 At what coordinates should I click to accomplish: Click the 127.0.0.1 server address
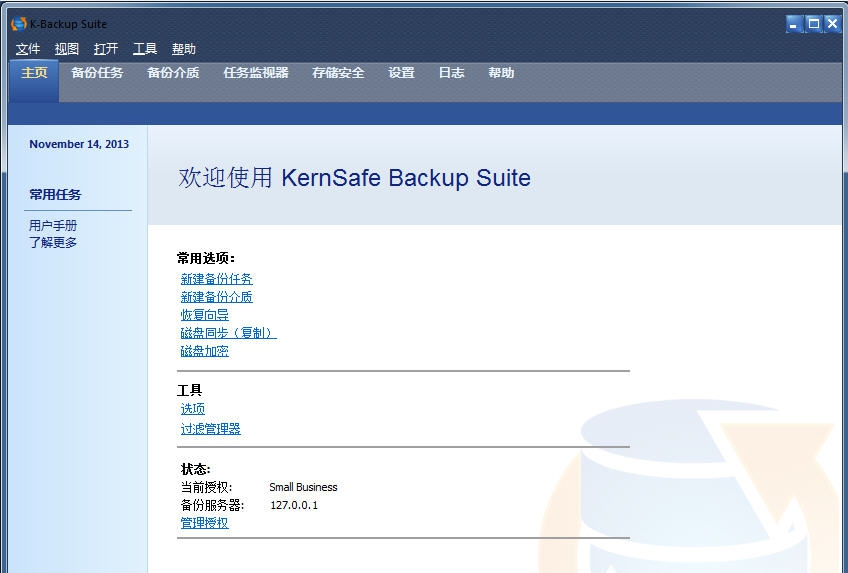(x=294, y=505)
